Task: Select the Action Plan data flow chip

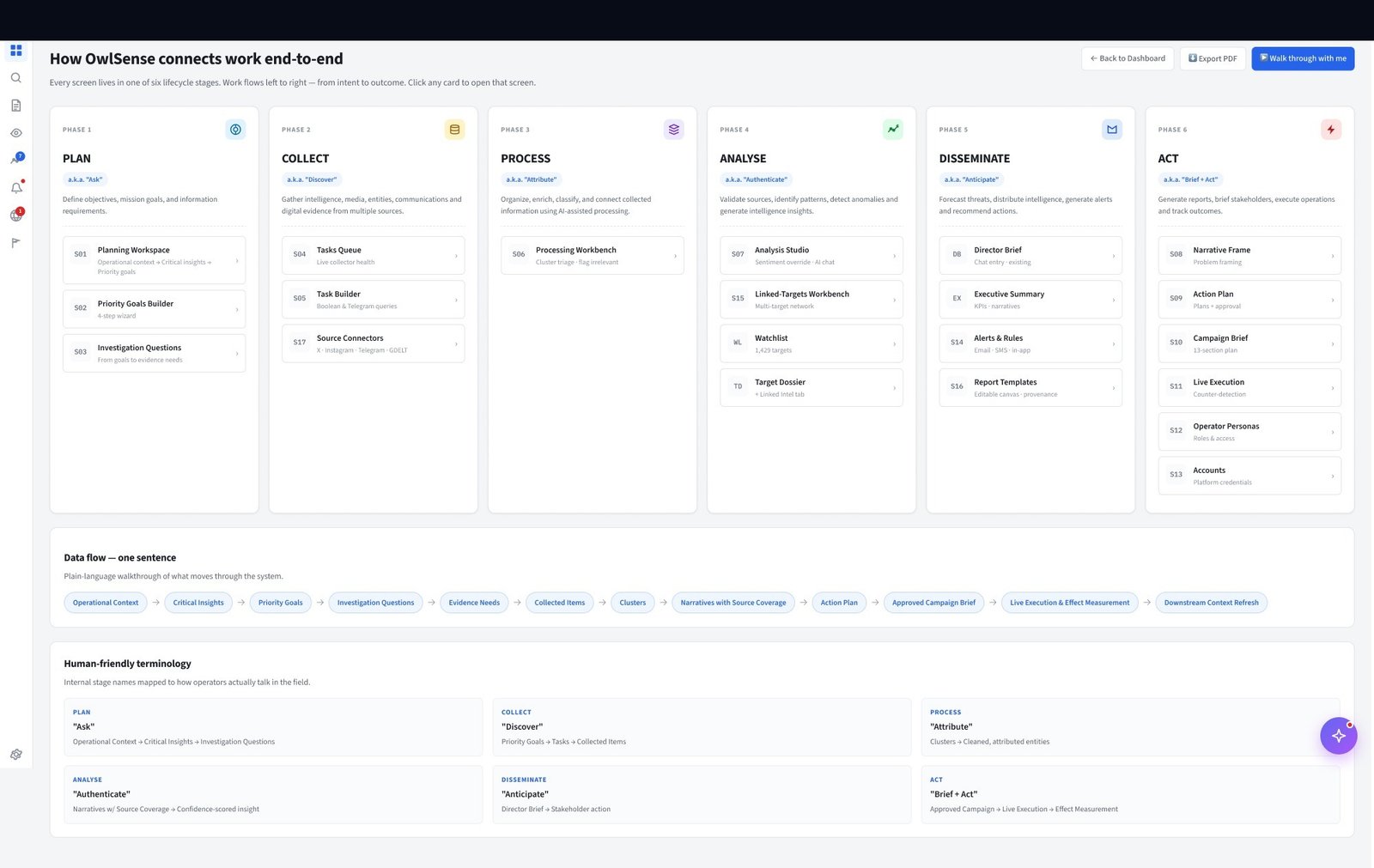Action: 839,603
